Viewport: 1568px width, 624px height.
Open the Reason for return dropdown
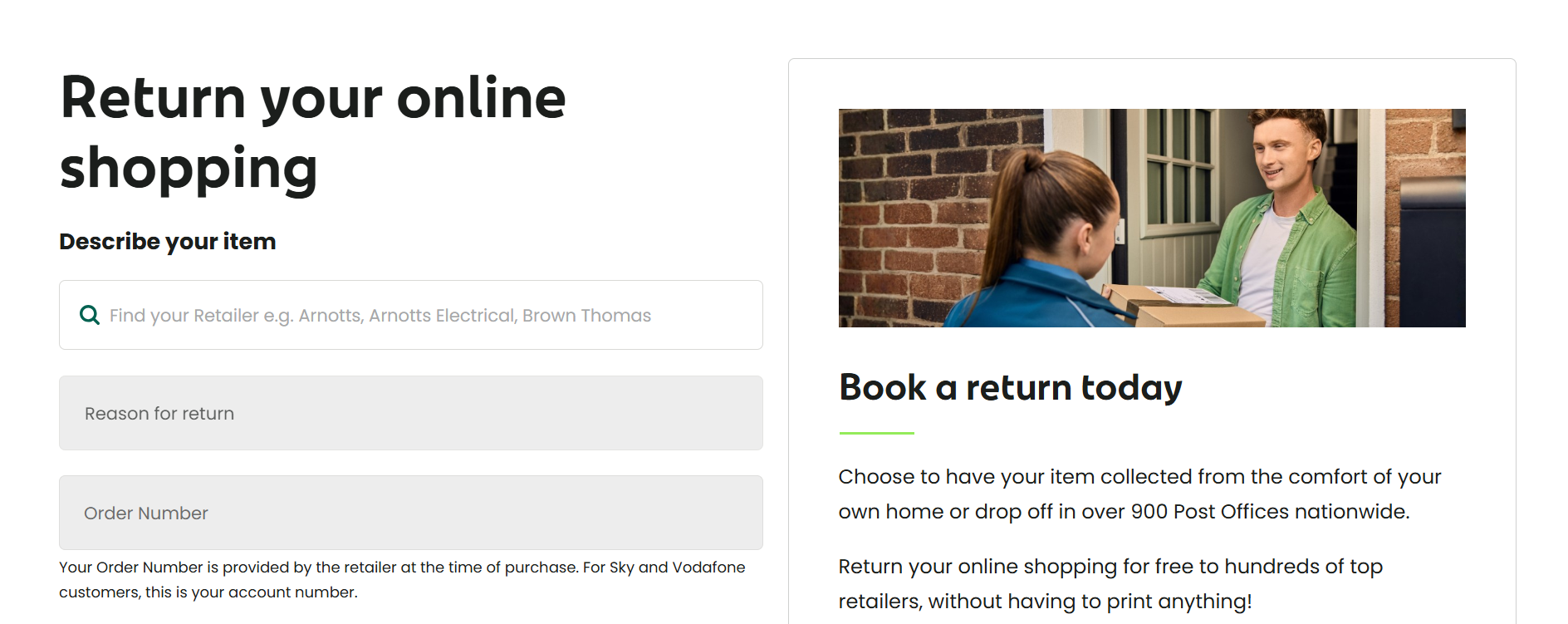pyautogui.click(x=410, y=413)
